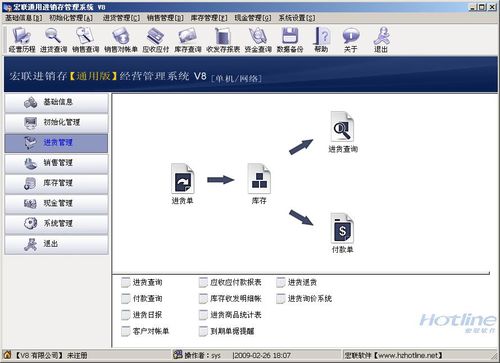Choose 基础信息 in the sidebar

[x=56, y=103]
